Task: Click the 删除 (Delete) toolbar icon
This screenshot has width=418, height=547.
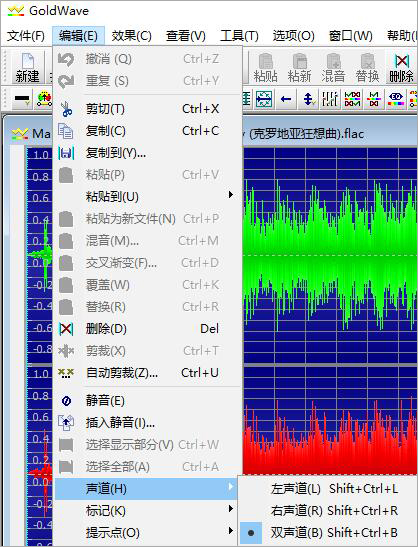Action: pyautogui.click(x=401, y=67)
